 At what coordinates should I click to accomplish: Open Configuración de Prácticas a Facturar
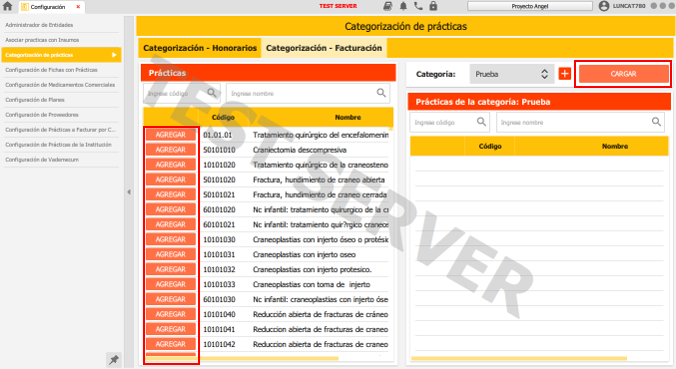pyautogui.click(x=60, y=130)
